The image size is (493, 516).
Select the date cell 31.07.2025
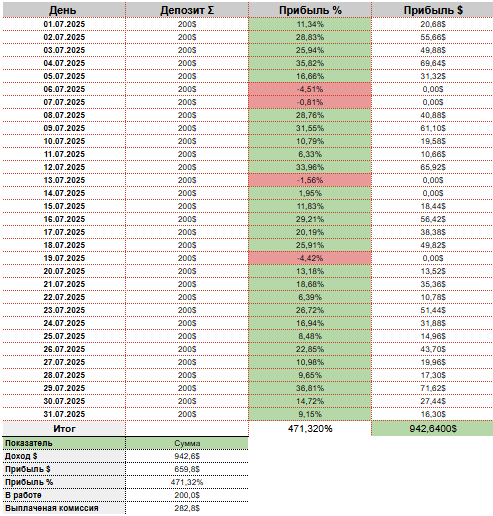pyautogui.click(x=64, y=414)
